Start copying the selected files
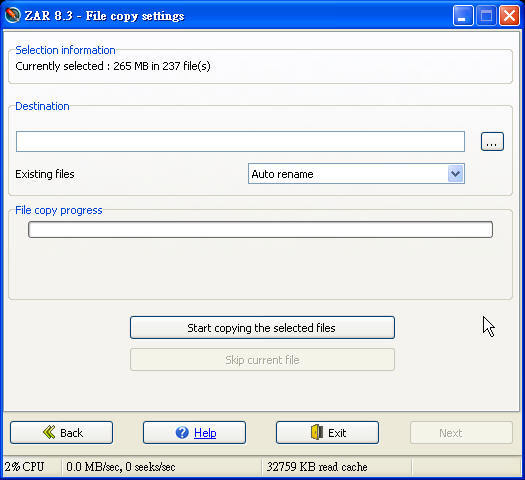This screenshot has width=525, height=480. (x=262, y=328)
